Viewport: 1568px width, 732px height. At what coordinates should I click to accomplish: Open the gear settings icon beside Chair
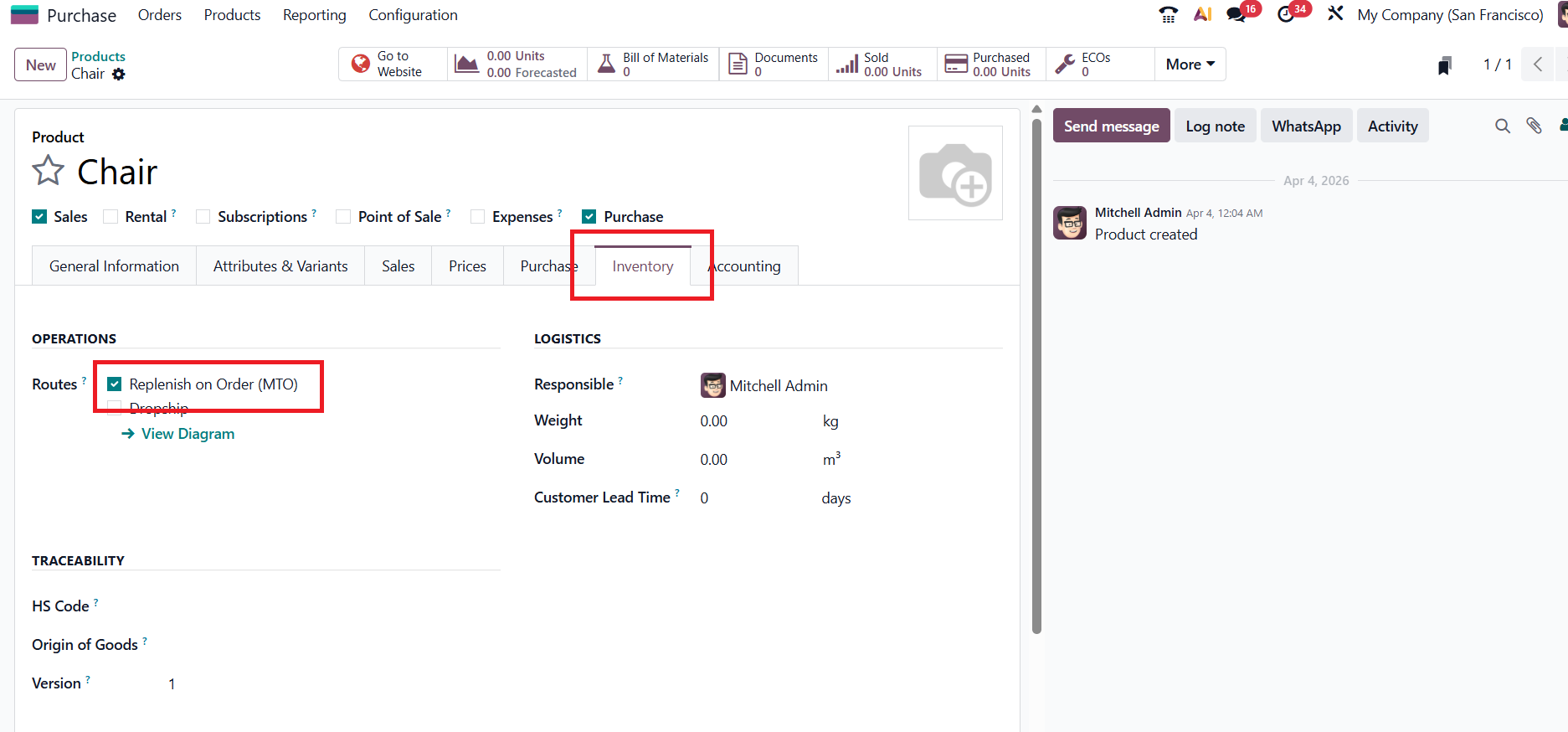click(119, 75)
